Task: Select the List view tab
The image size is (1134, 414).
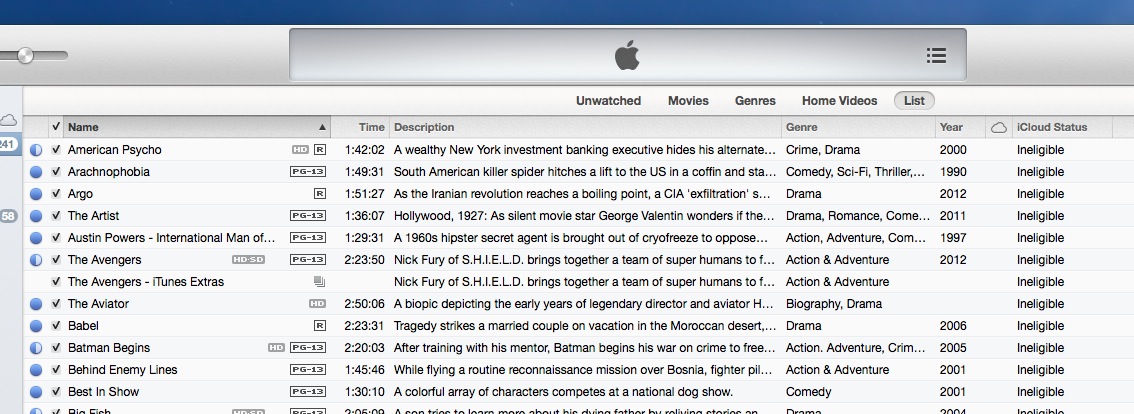Action: pos(914,101)
